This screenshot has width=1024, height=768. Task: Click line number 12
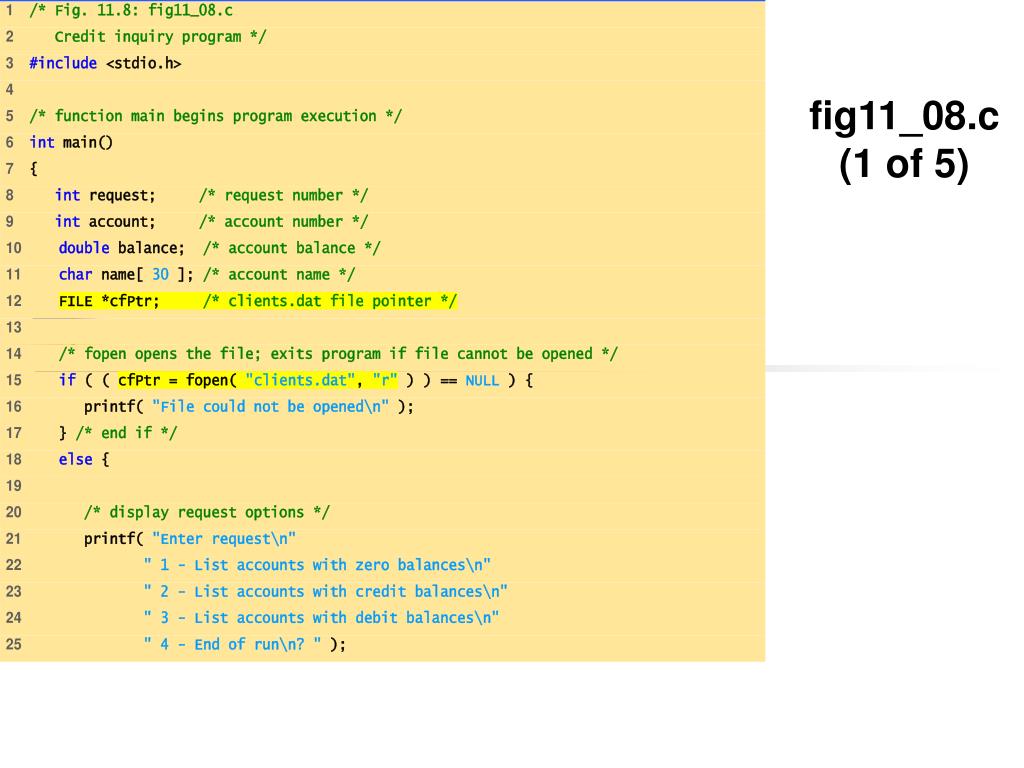click(13, 301)
